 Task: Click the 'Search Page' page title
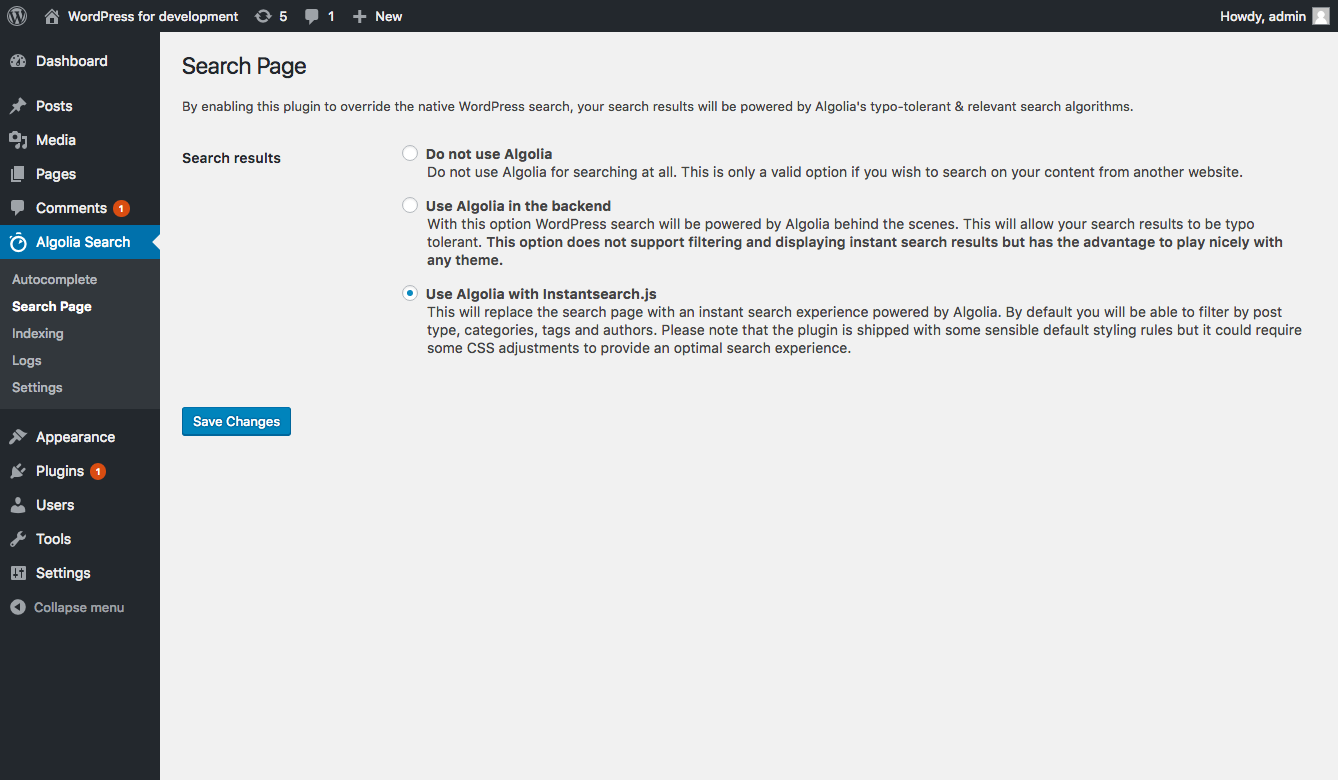tap(244, 66)
